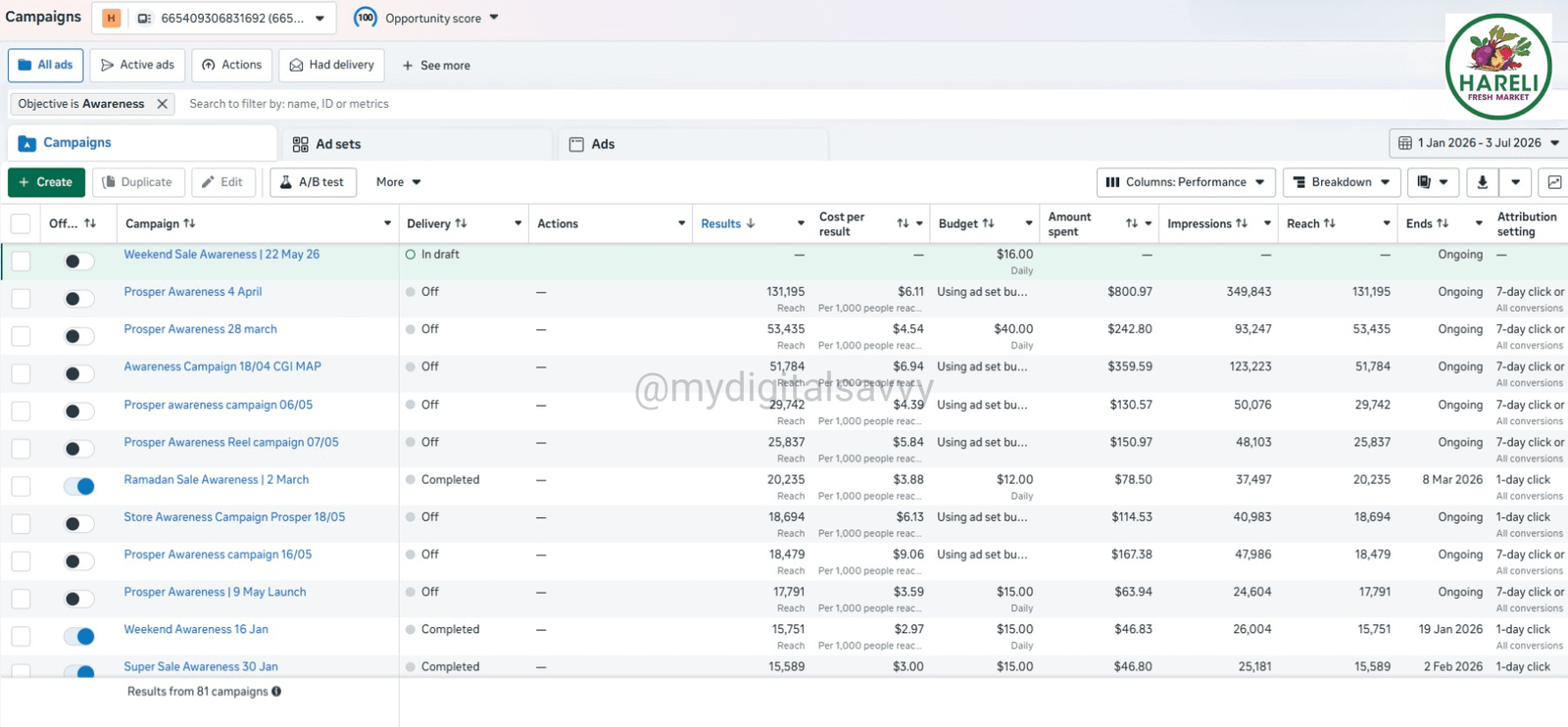Open the More dropdown menu
This screenshot has width=1568, height=727.
point(398,182)
